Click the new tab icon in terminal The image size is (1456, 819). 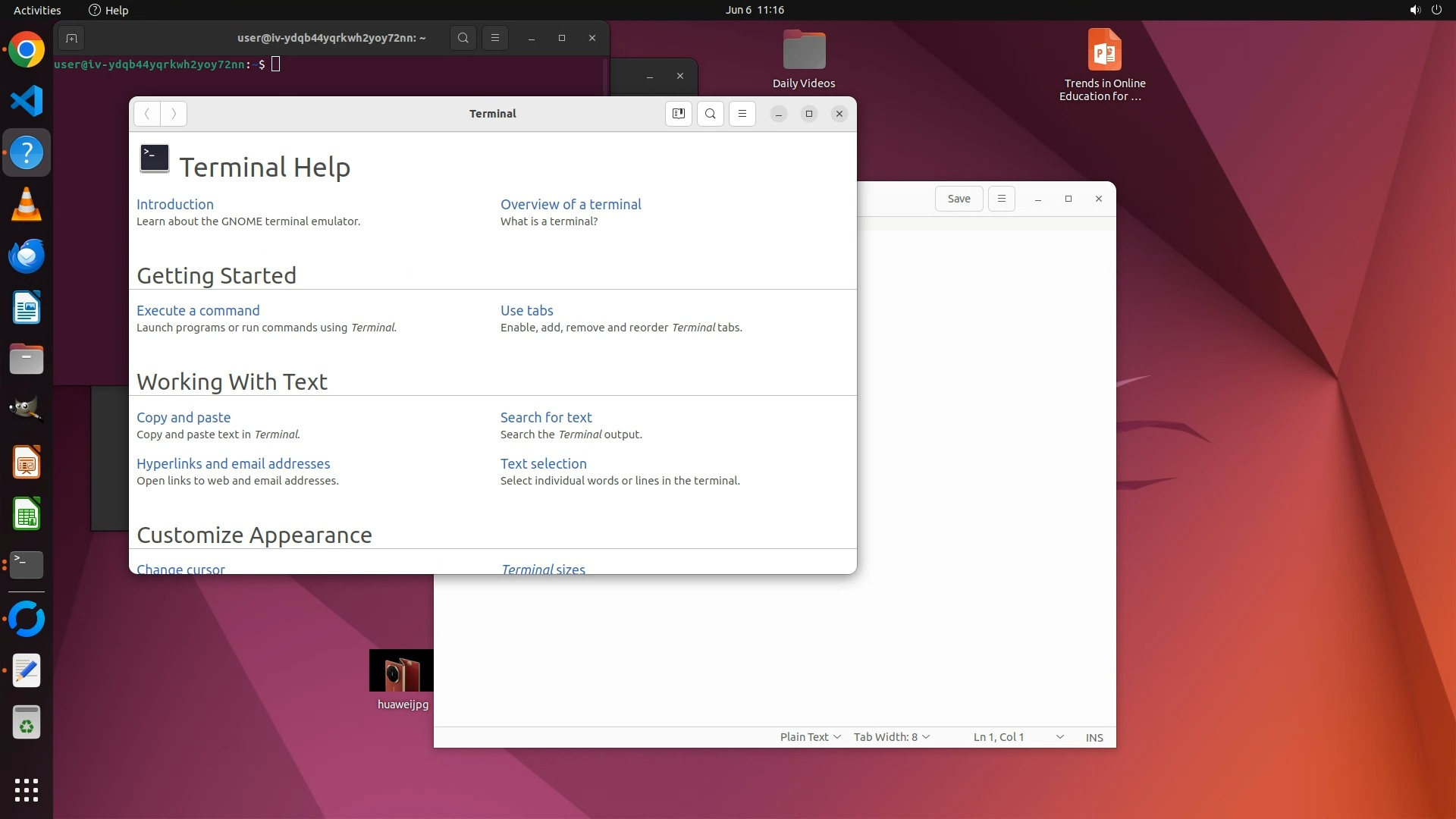coord(71,38)
